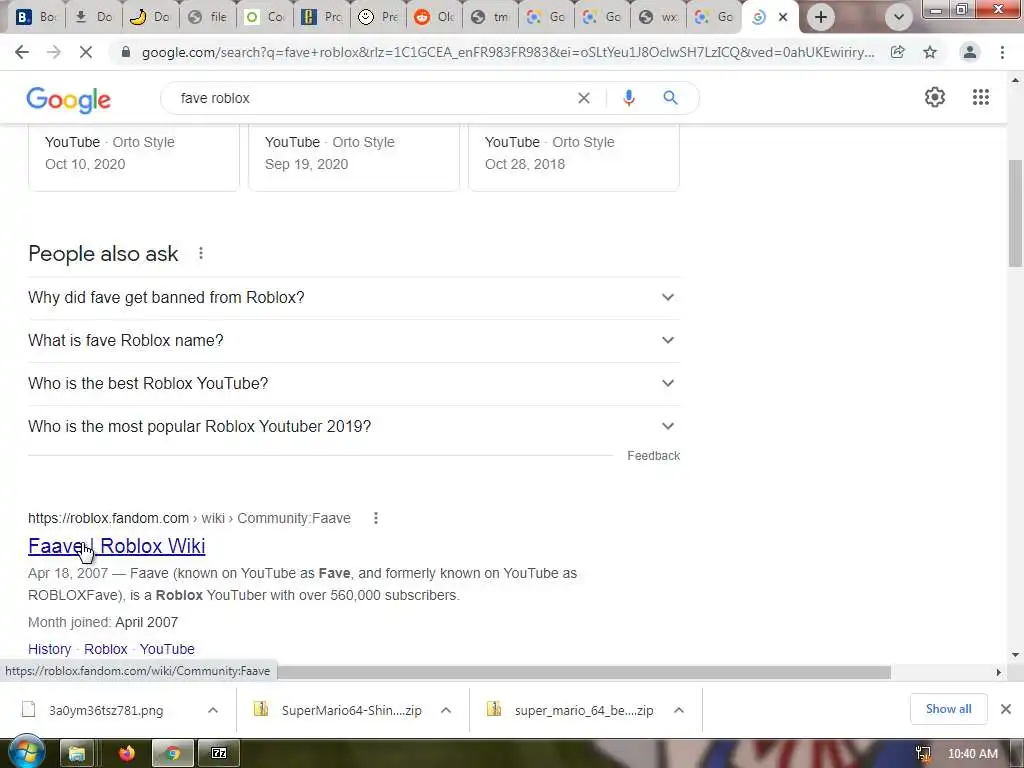Screen dimensions: 1024x768
Task: Click the roblox.fandom.com result URL
Action: pos(189,519)
